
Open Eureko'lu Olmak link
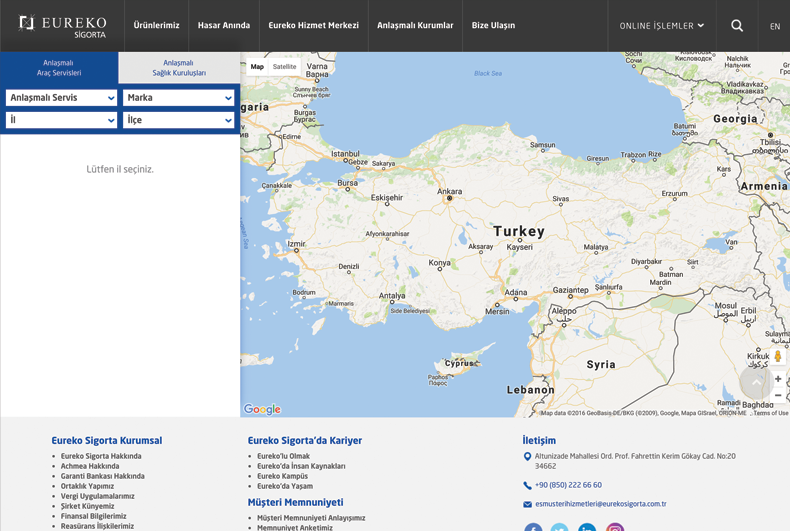tap(283, 456)
